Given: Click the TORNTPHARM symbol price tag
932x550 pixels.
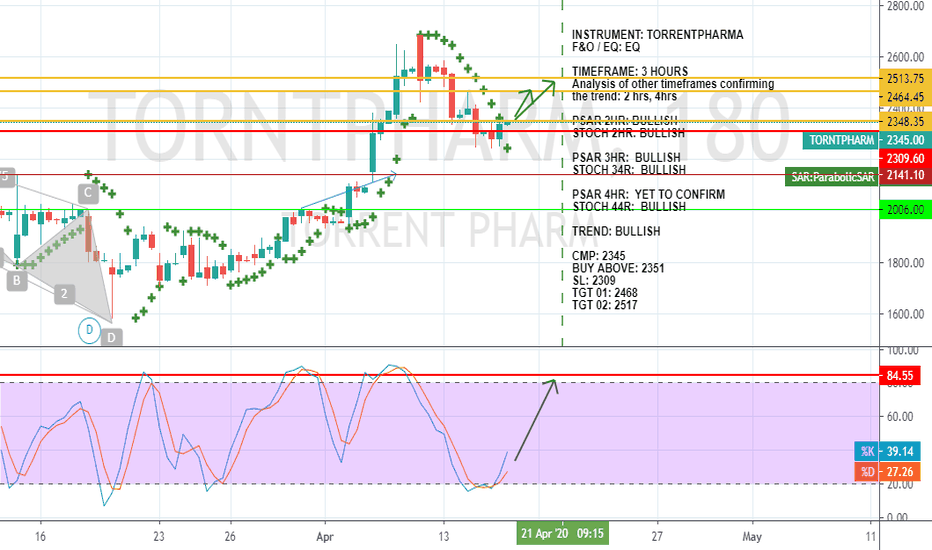Looking at the screenshot, I should tap(841, 140).
